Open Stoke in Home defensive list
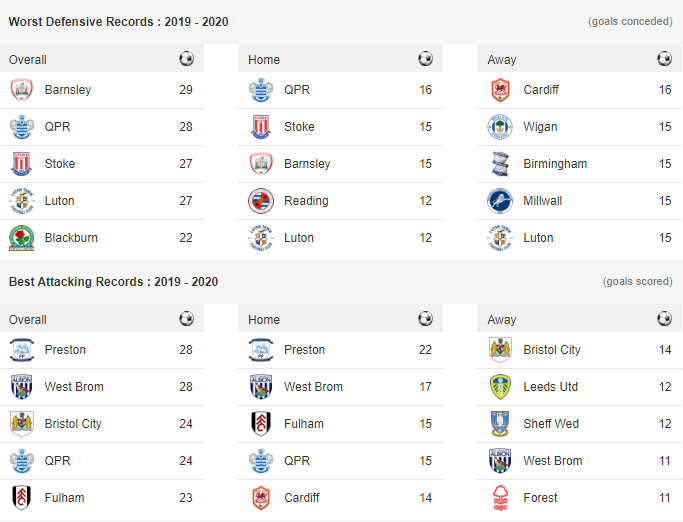This screenshot has height=522, width=683. 299,127
